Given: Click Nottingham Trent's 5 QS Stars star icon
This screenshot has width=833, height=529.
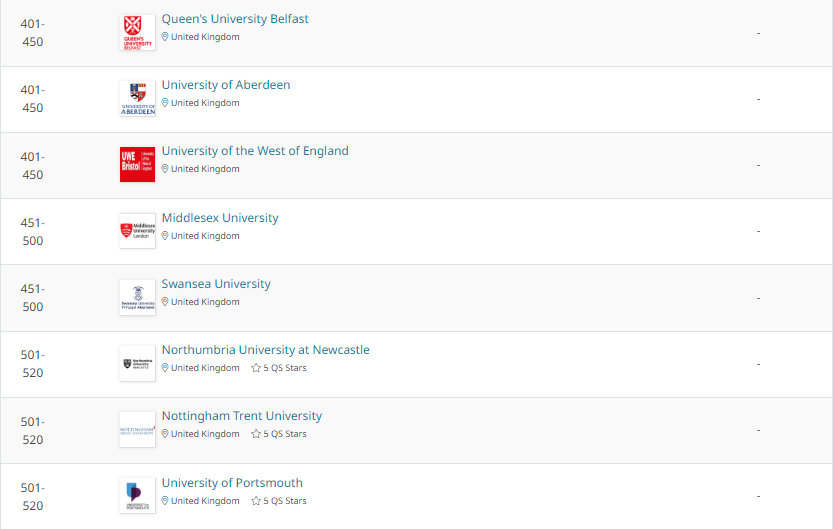Looking at the screenshot, I should pos(256,434).
